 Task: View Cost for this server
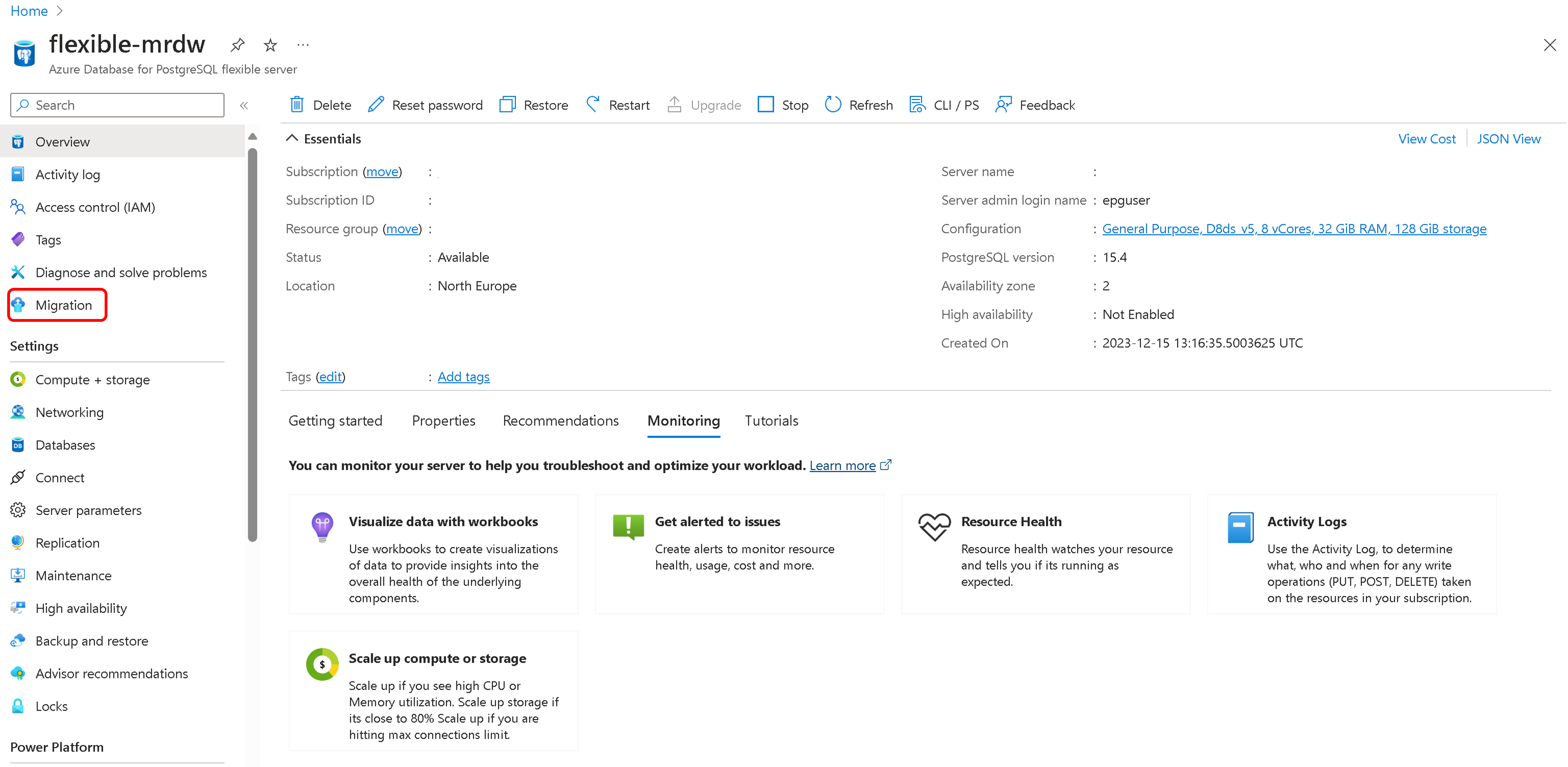[1427, 138]
